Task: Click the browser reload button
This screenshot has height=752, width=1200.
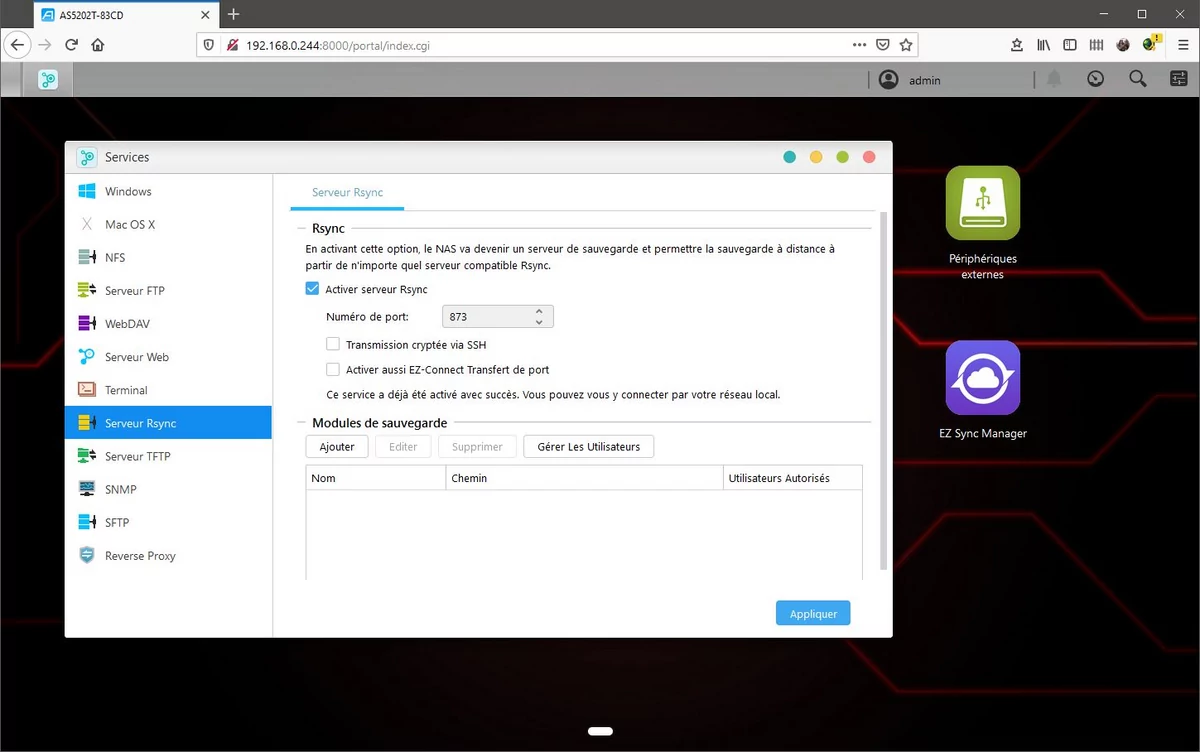Action: tap(71, 45)
